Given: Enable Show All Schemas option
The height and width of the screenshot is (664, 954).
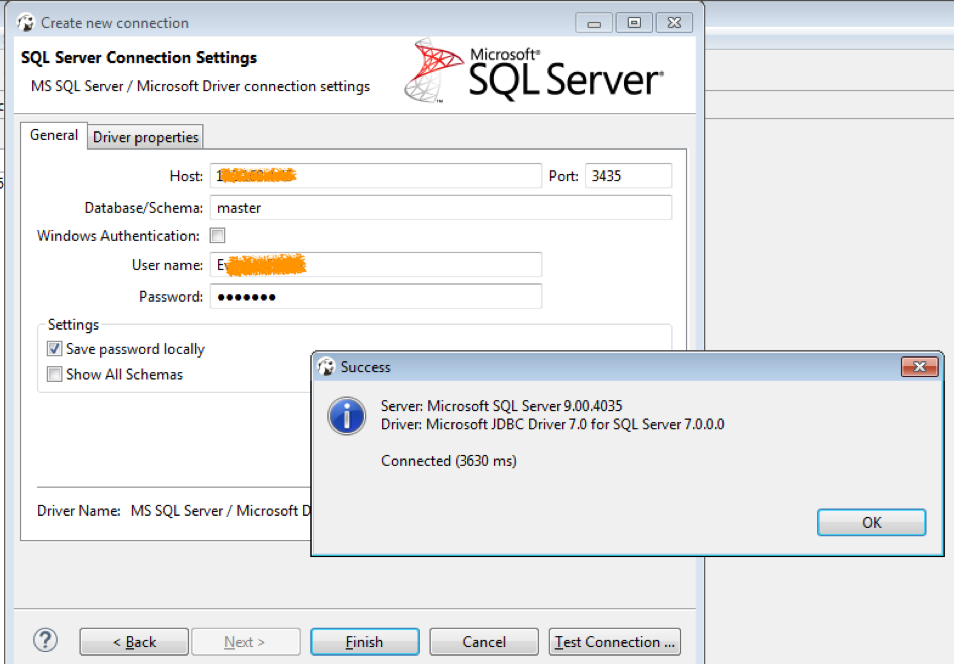Looking at the screenshot, I should click(x=54, y=374).
